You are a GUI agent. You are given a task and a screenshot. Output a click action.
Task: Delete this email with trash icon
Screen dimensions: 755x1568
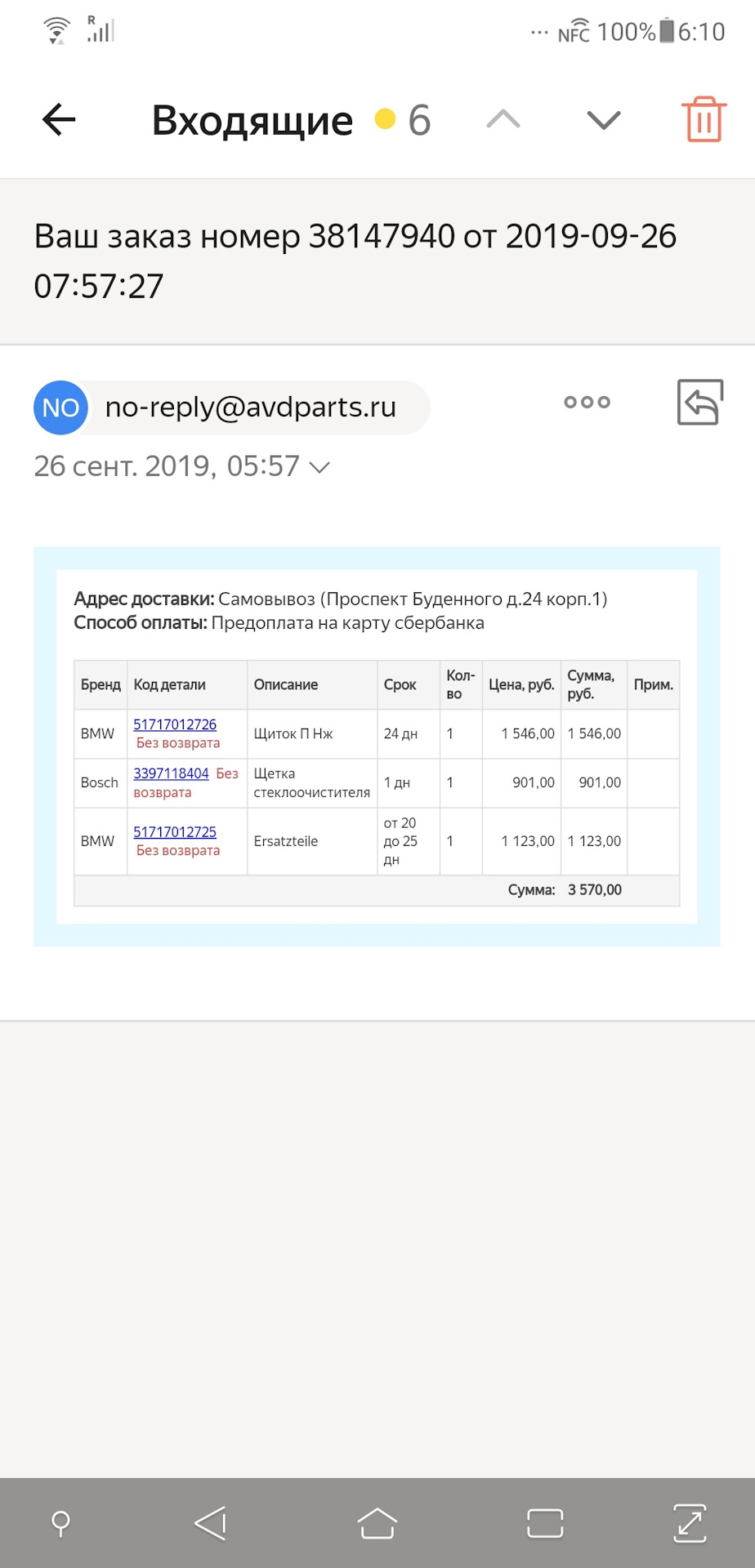pyautogui.click(x=704, y=119)
